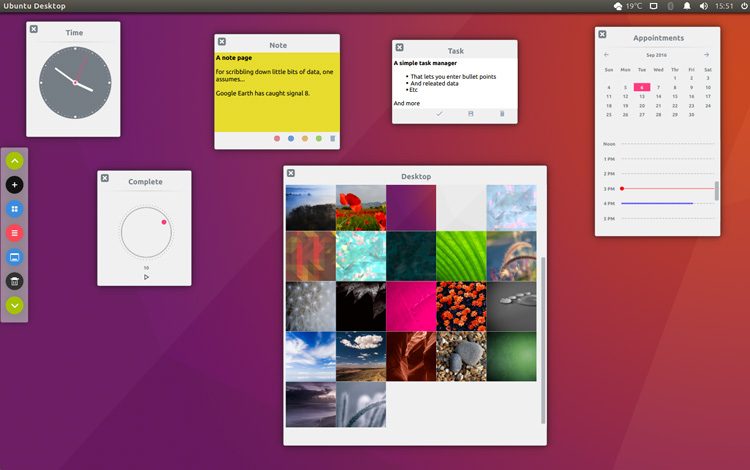Select the red poppies wallpaper thumbnail
The image size is (750, 470).
[361, 208]
